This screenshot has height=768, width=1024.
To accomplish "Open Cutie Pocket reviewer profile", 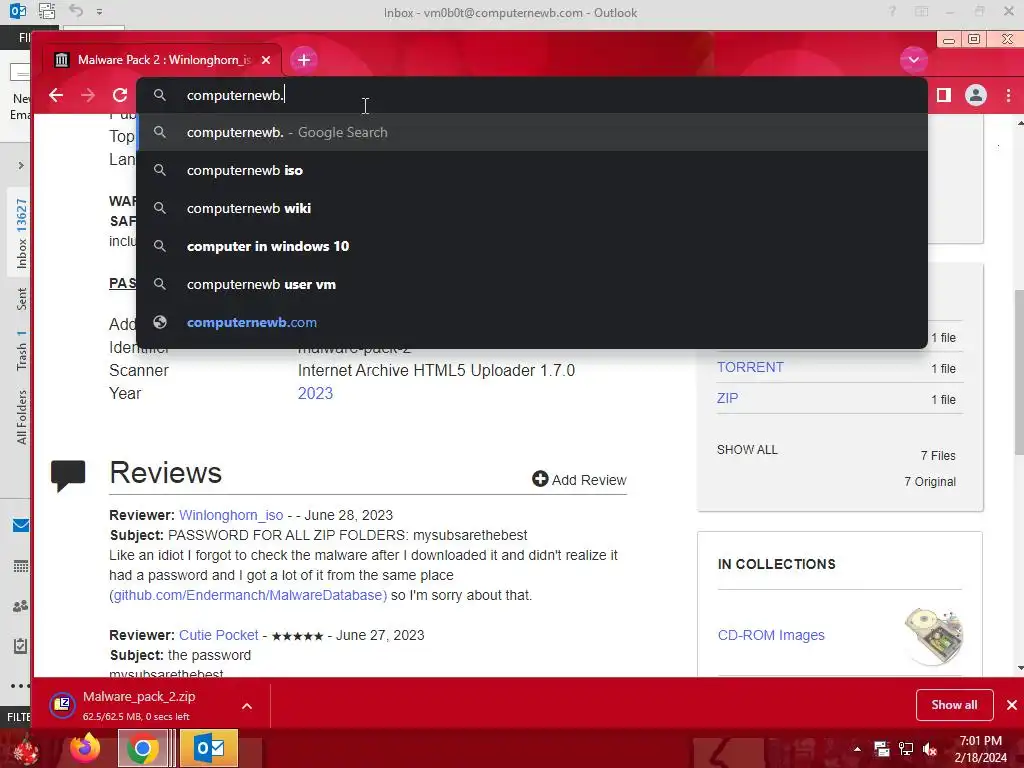I will tap(219, 635).
